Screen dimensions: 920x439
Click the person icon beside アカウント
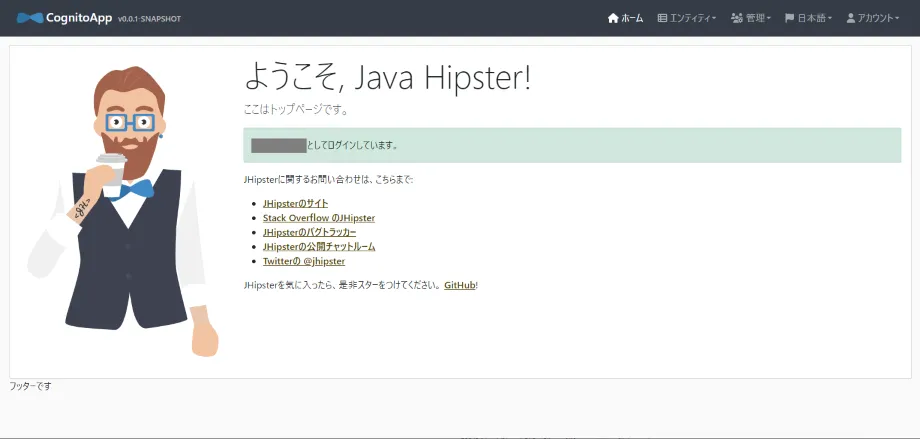click(x=851, y=18)
